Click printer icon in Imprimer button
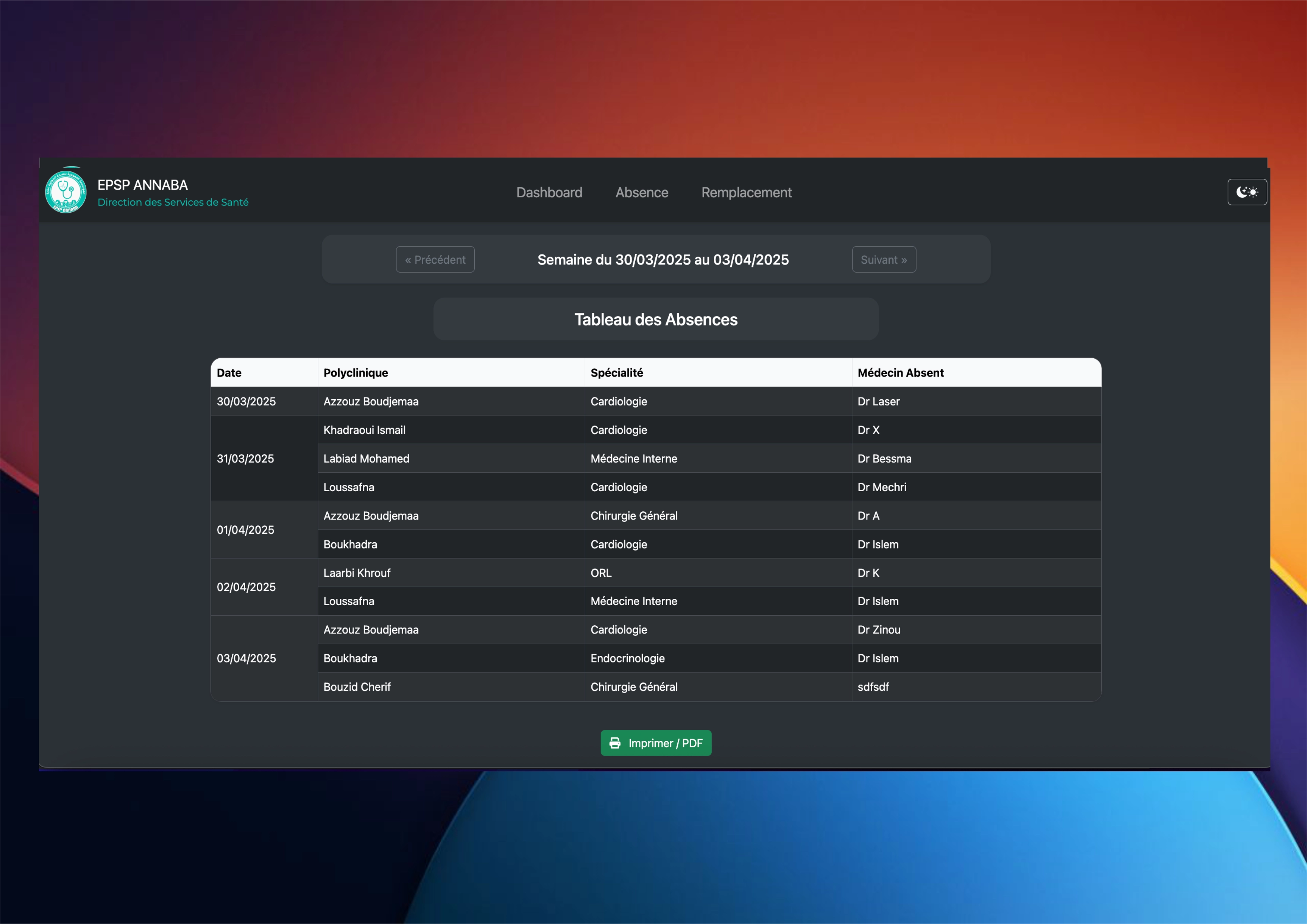The image size is (1307, 924). (x=615, y=743)
